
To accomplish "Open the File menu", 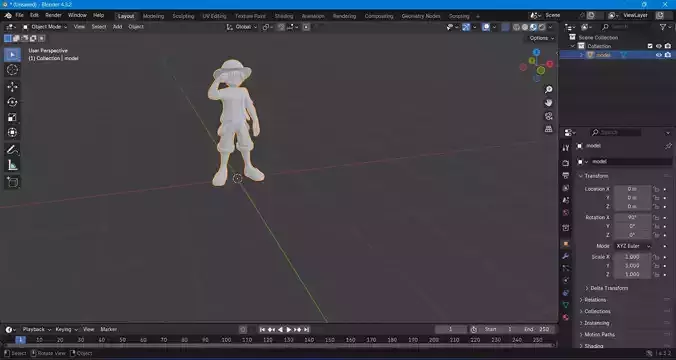I will [19, 16].
